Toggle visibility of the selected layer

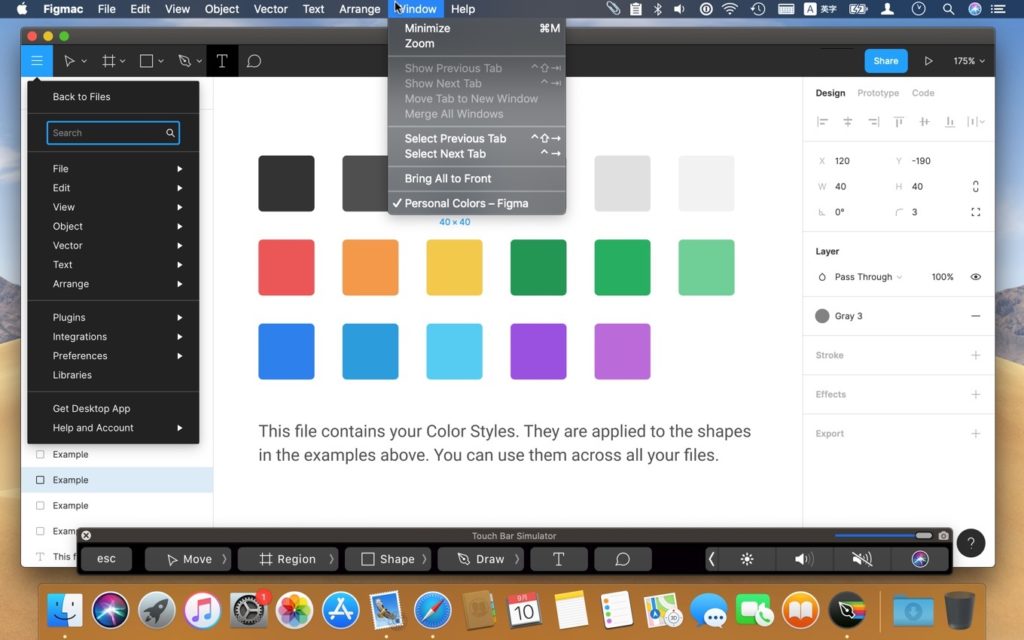click(975, 276)
